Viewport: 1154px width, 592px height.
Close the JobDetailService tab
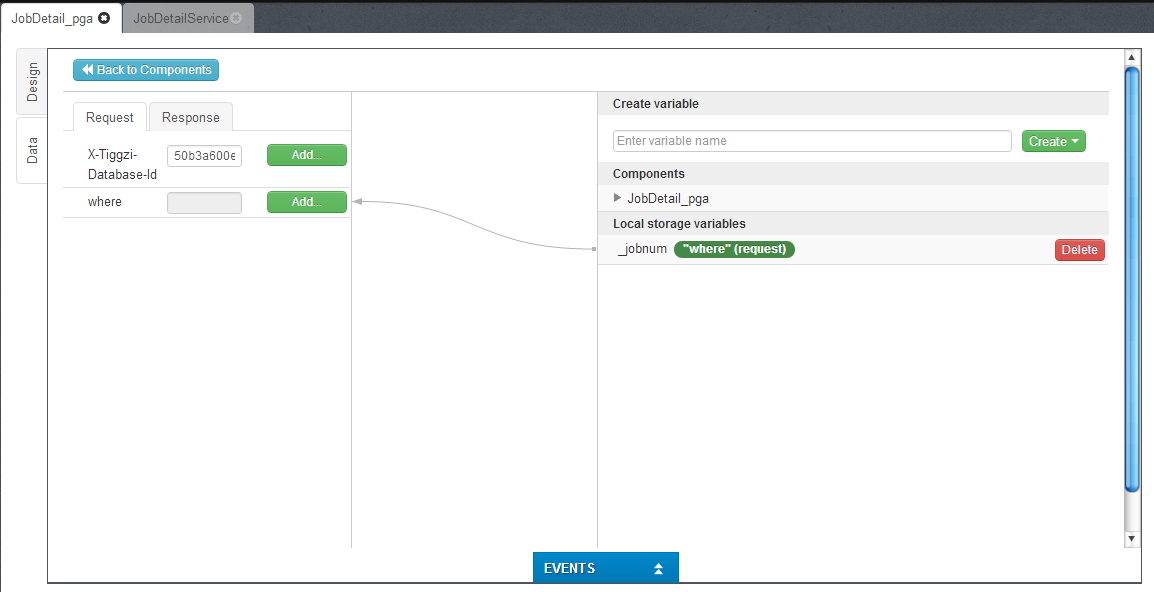[x=236, y=18]
